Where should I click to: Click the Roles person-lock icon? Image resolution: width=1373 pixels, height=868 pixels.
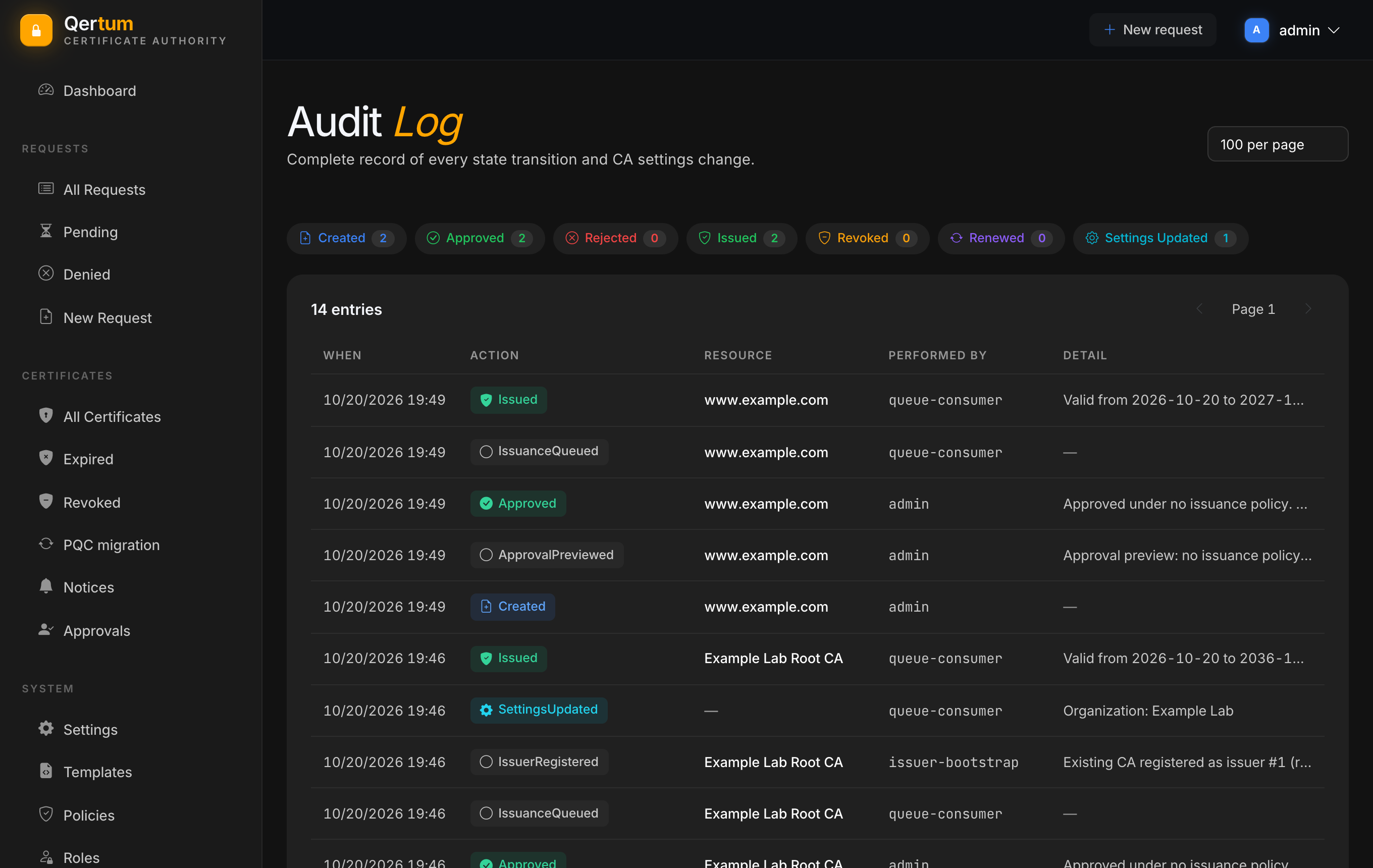pos(45,856)
